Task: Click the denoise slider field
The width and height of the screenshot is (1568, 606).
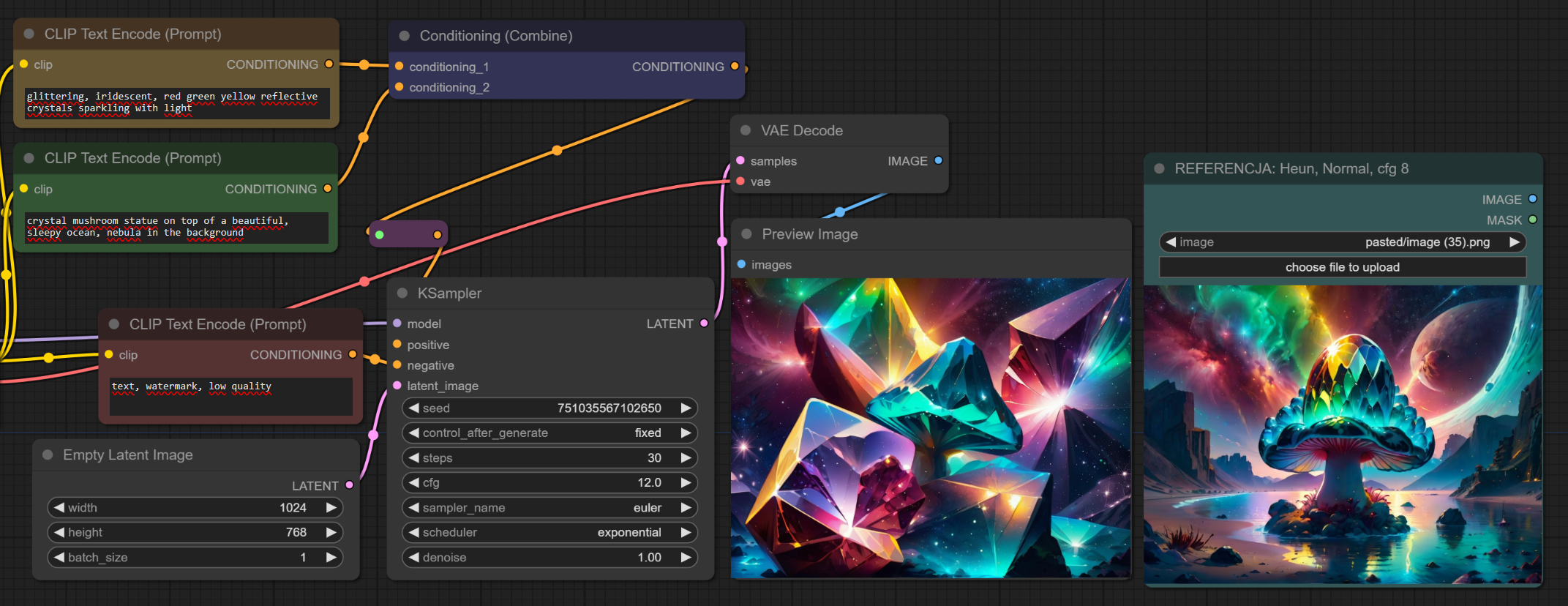Action: click(549, 558)
